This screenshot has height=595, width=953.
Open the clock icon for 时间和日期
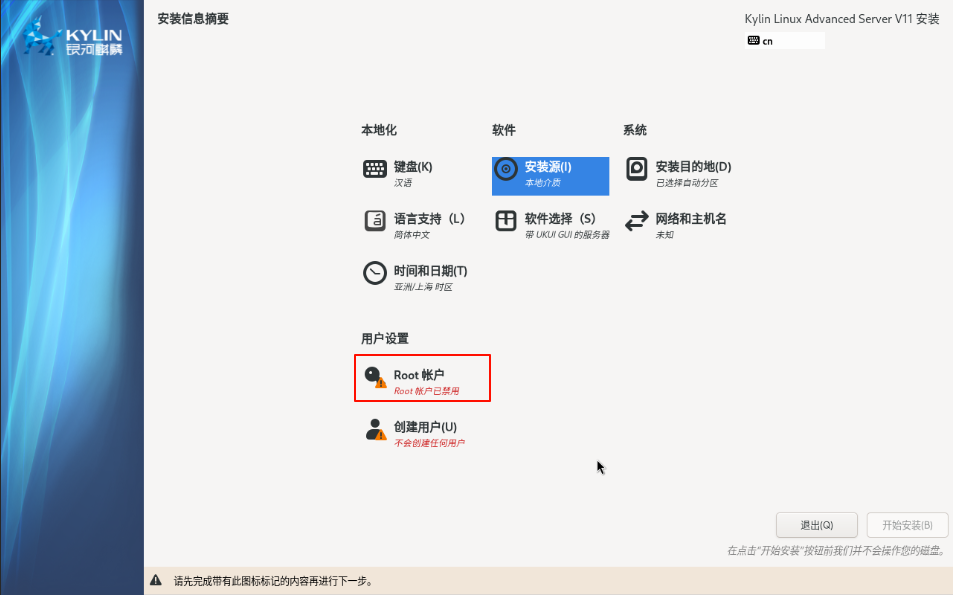pyautogui.click(x=374, y=273)
